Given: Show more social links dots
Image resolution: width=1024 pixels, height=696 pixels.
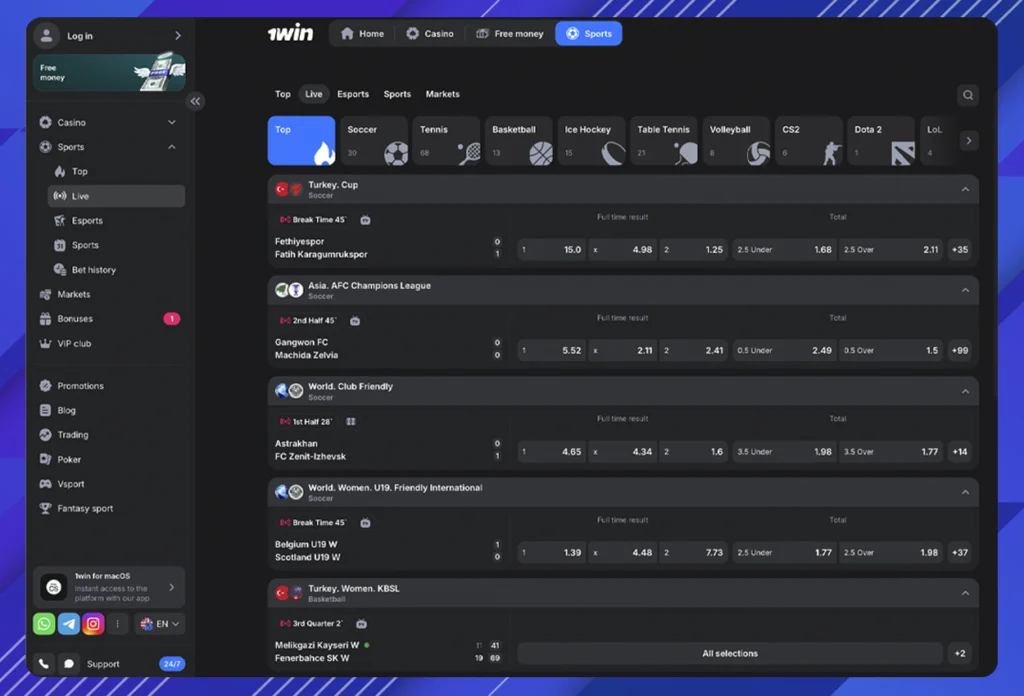Looking at the screenshot, I should (x=118, y=624).
